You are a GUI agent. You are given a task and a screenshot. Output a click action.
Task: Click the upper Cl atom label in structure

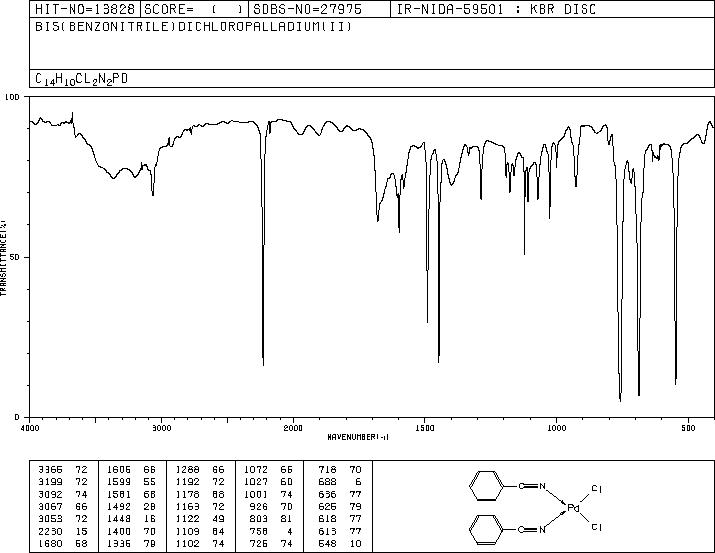pyautogui.click(x=597, y=489)
